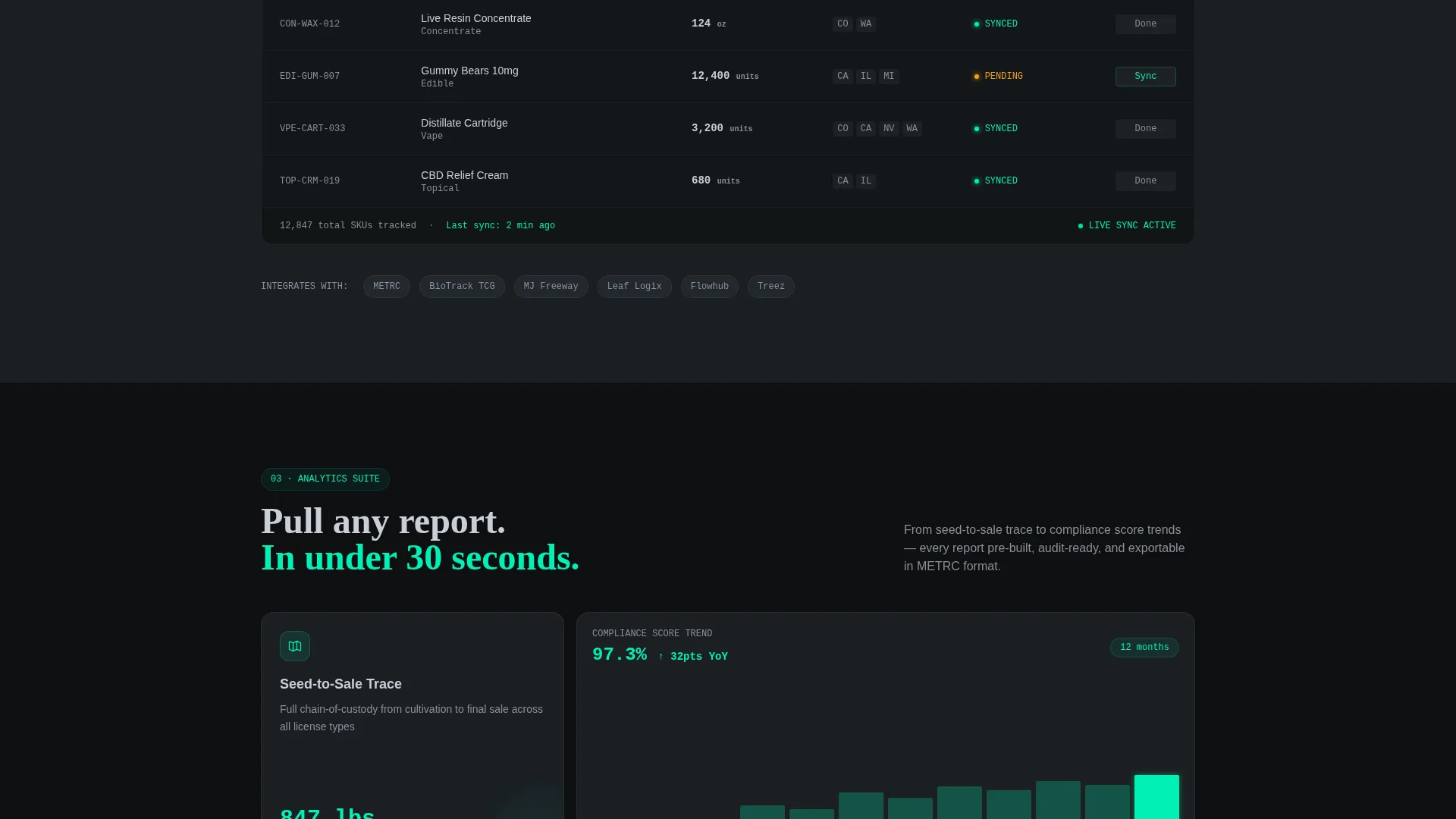Viewport: 1456px width, 819px height.
Task: Click SKU code TOP-CRM-019
Action: (x=309, y=181)
